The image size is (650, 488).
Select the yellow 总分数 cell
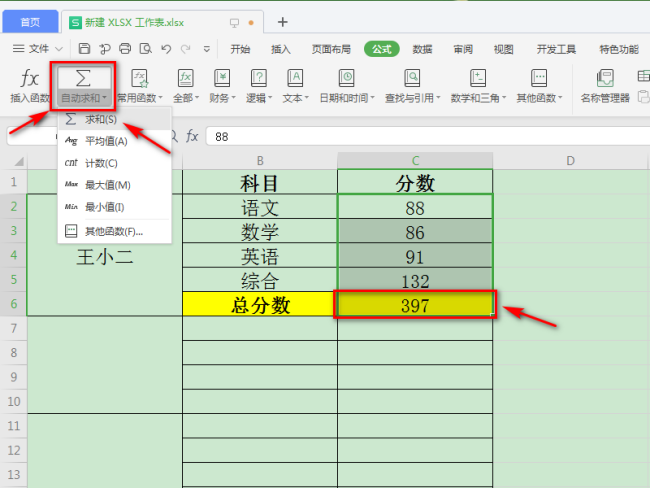pos(260,305)
